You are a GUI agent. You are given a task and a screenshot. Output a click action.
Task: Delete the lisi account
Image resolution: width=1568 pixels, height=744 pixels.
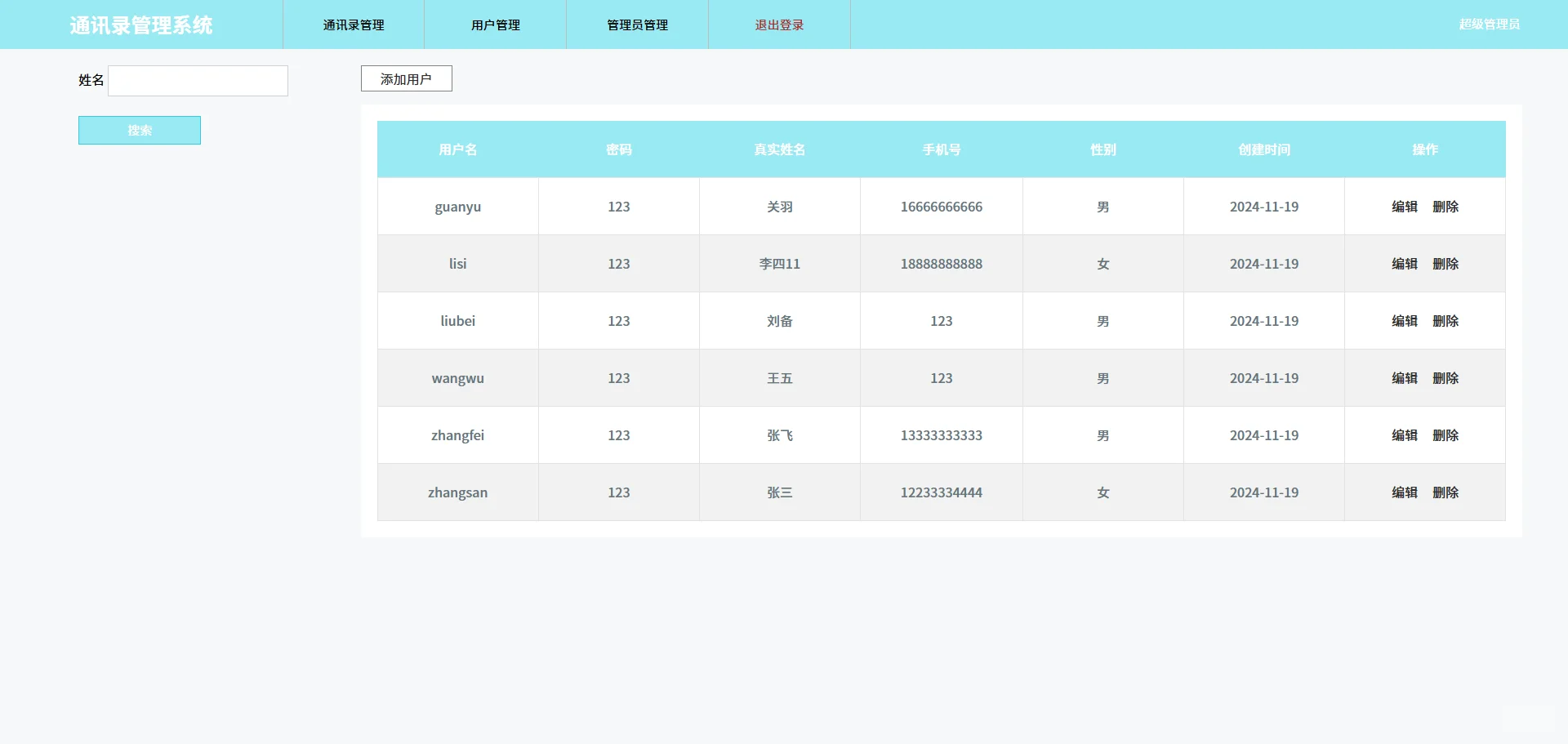[x=1446, y=264]
